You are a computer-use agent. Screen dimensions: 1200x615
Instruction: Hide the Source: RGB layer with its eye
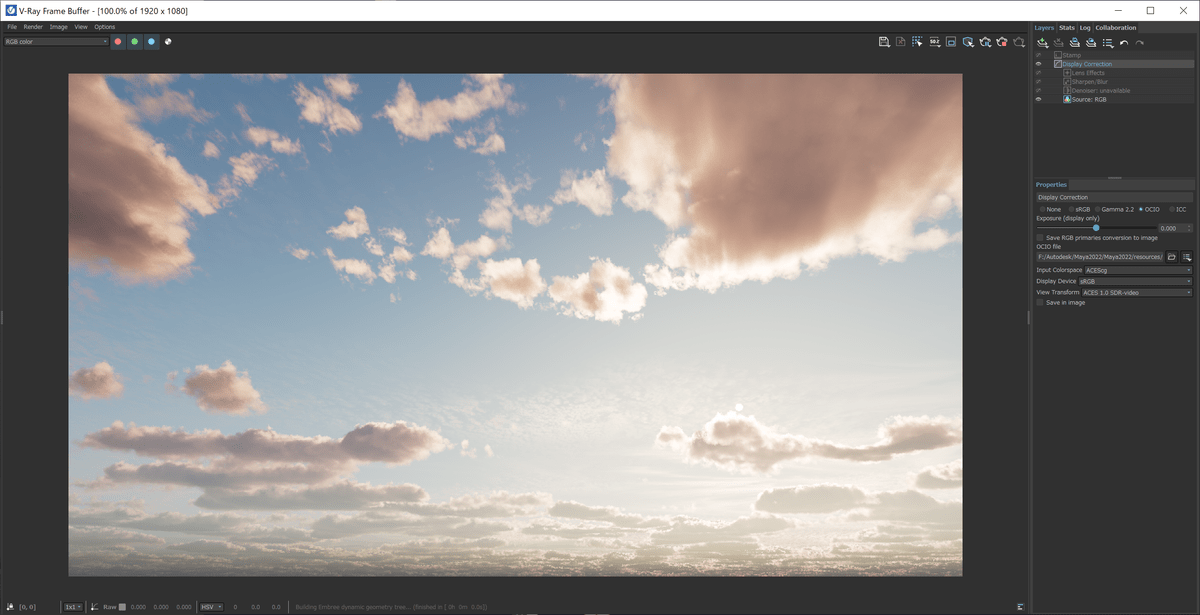click(1038, 100)
